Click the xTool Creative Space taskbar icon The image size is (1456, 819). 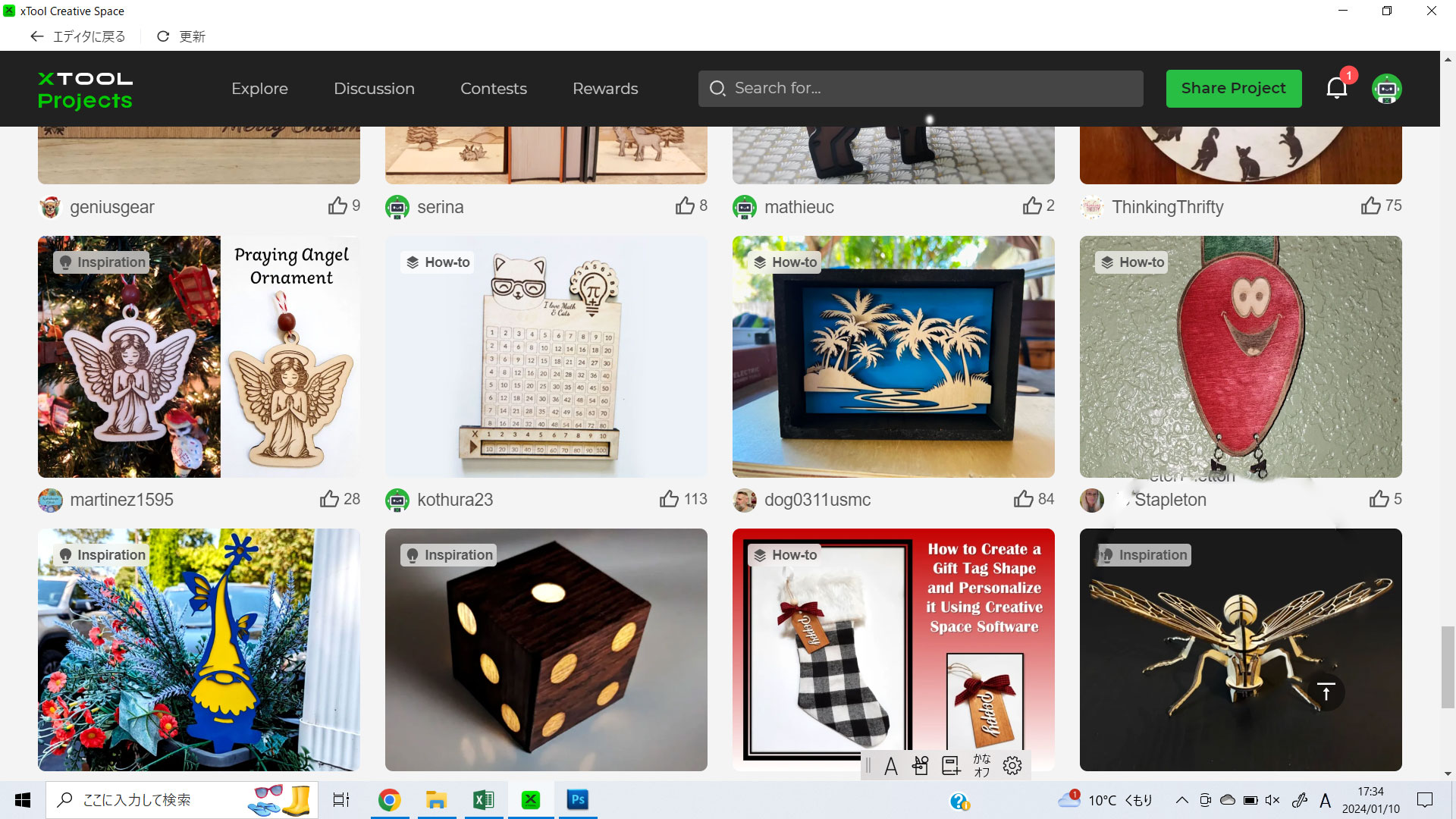click(x=531, y=800)
